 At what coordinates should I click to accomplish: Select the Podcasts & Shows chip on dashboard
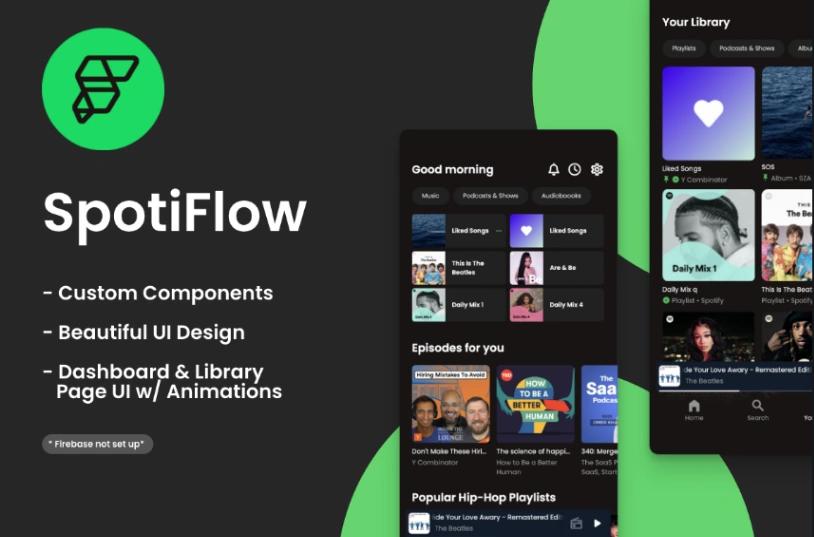click(490, 196)
